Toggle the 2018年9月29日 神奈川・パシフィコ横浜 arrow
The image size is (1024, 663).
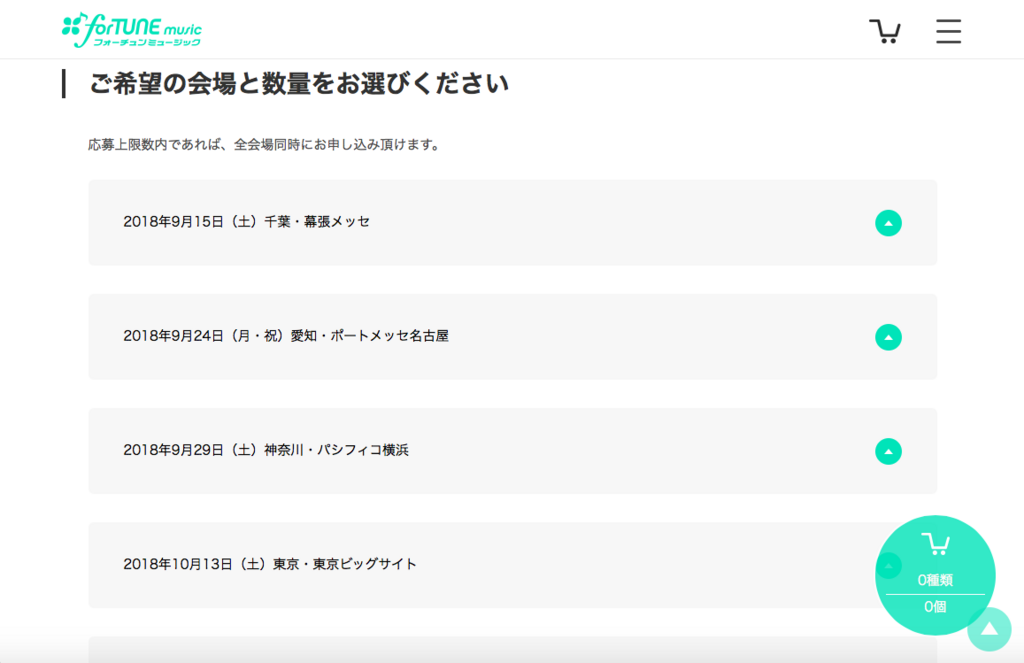pos(888,451)
